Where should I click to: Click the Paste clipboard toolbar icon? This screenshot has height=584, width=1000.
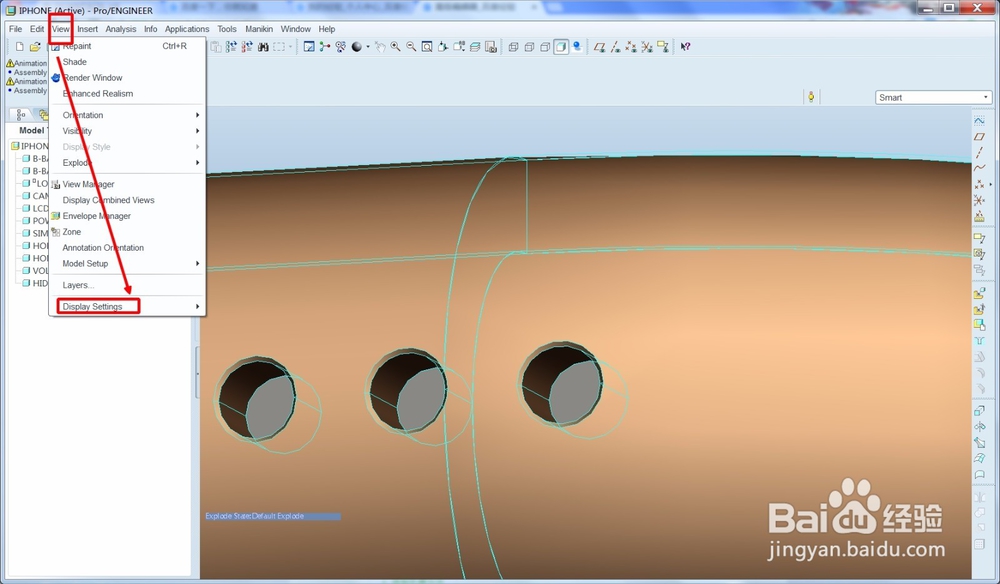[x=216, y=47]
